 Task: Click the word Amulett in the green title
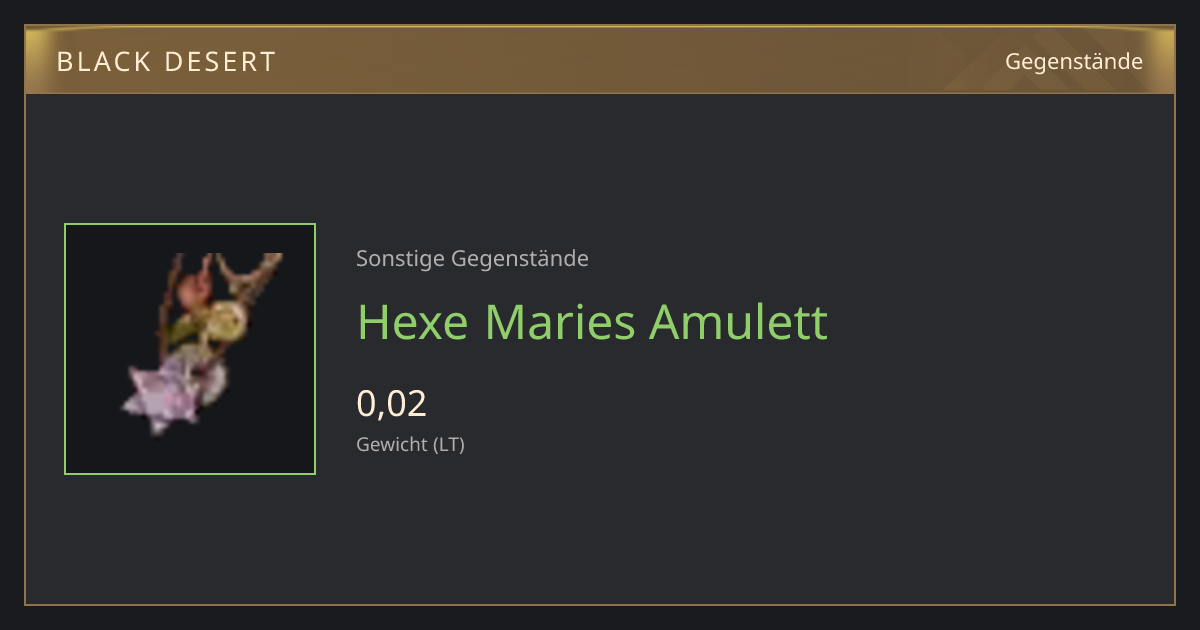[738, 322]
